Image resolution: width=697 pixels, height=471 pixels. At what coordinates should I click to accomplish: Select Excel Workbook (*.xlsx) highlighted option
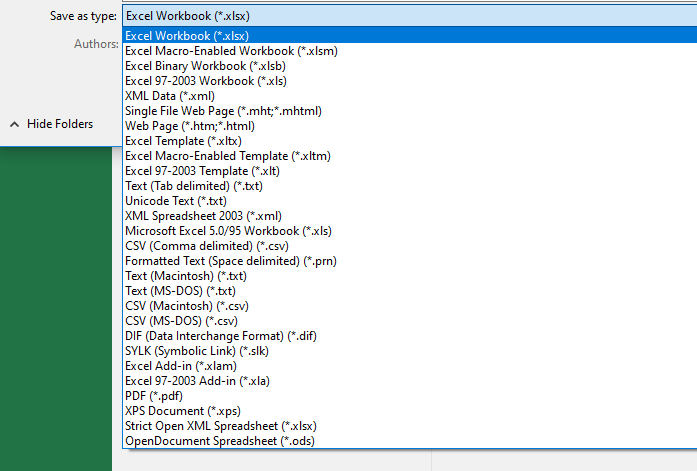(409, 36)
